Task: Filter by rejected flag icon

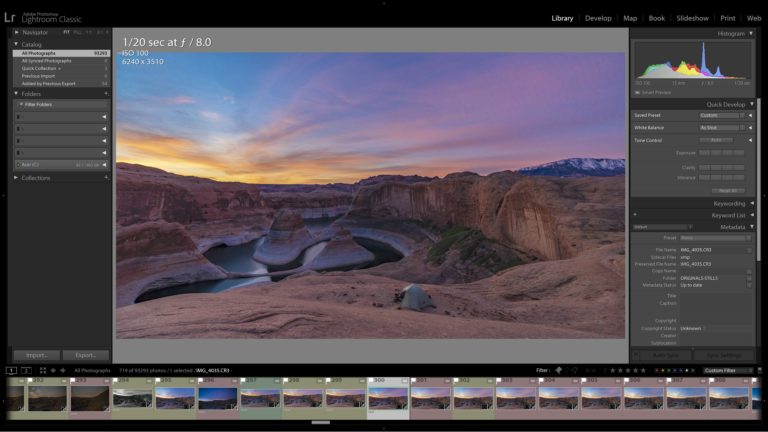Action: 575,370
